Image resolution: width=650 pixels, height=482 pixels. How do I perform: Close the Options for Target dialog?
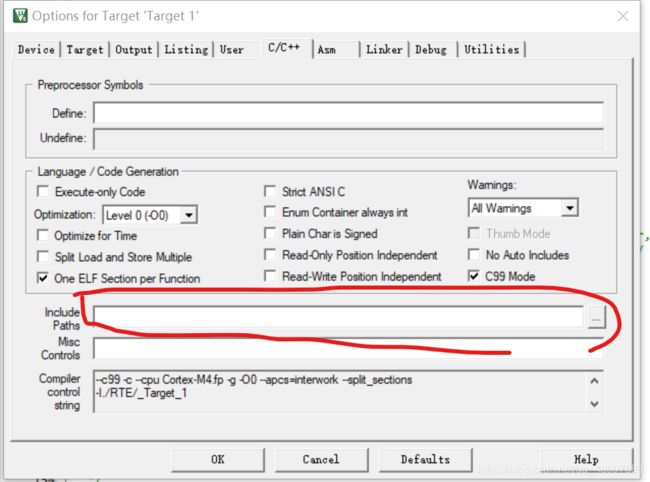click(x=623, y=16)
